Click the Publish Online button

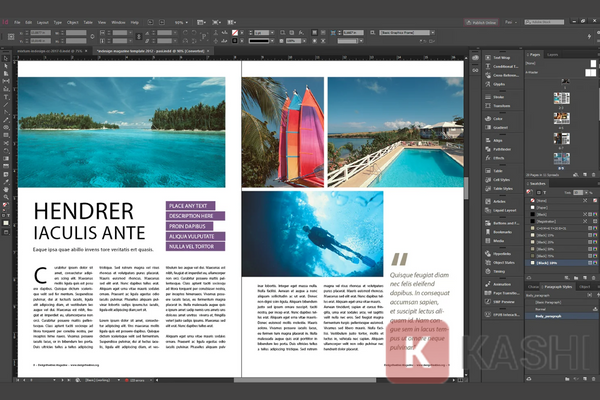pos(481,23)
